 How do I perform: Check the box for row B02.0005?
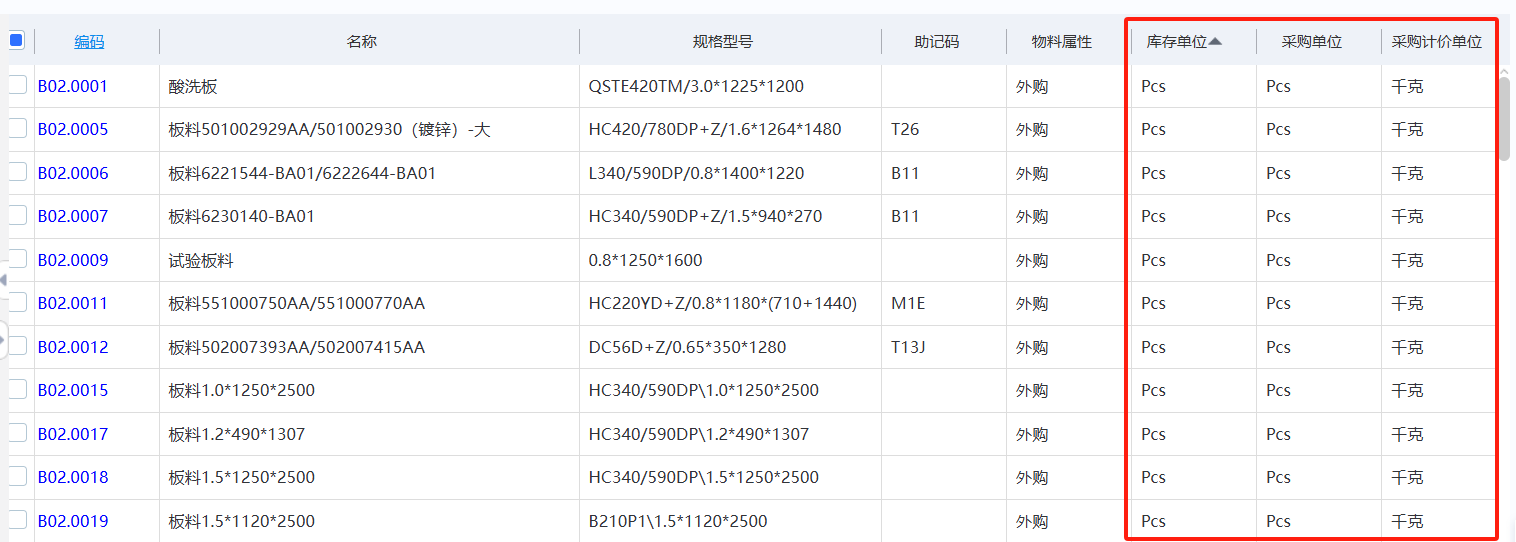(17, 128)
